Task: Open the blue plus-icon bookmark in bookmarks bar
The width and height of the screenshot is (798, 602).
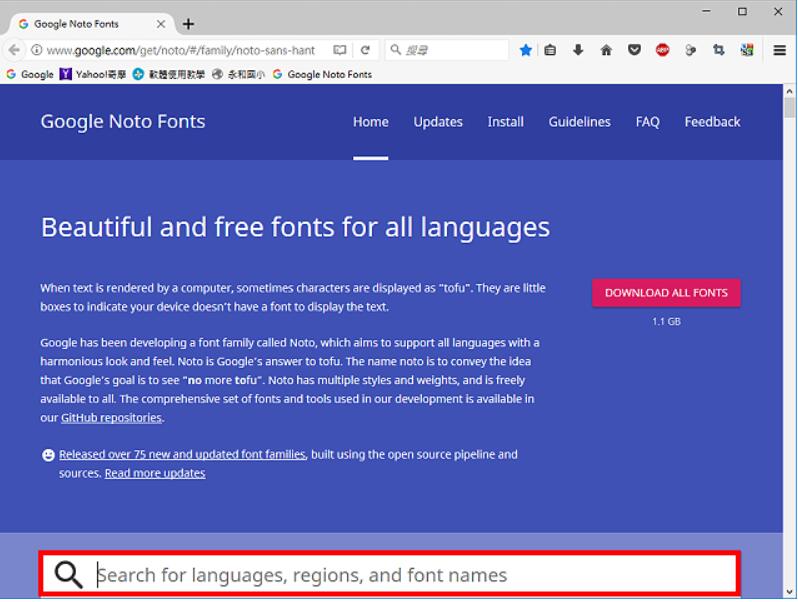Action: click(168, 74)
